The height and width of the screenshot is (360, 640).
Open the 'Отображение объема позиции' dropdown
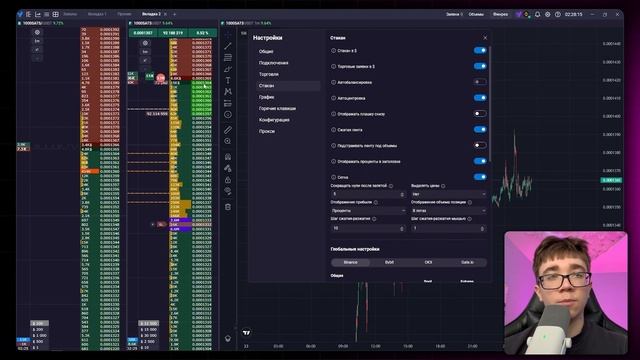click(x=449, y=211)
